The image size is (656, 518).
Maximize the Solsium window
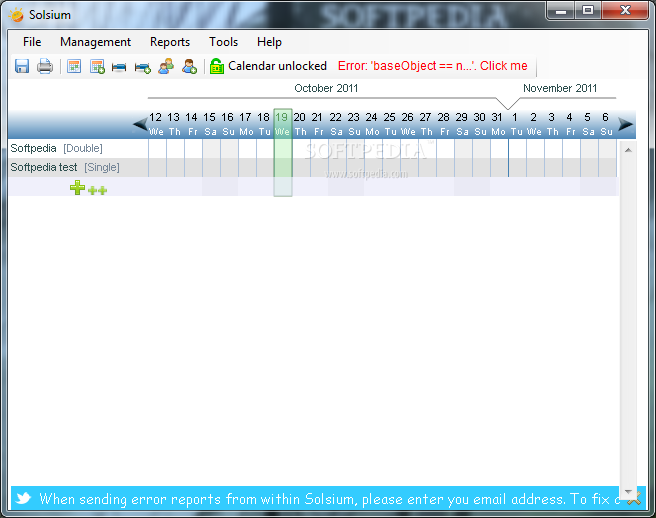[588, 11]
